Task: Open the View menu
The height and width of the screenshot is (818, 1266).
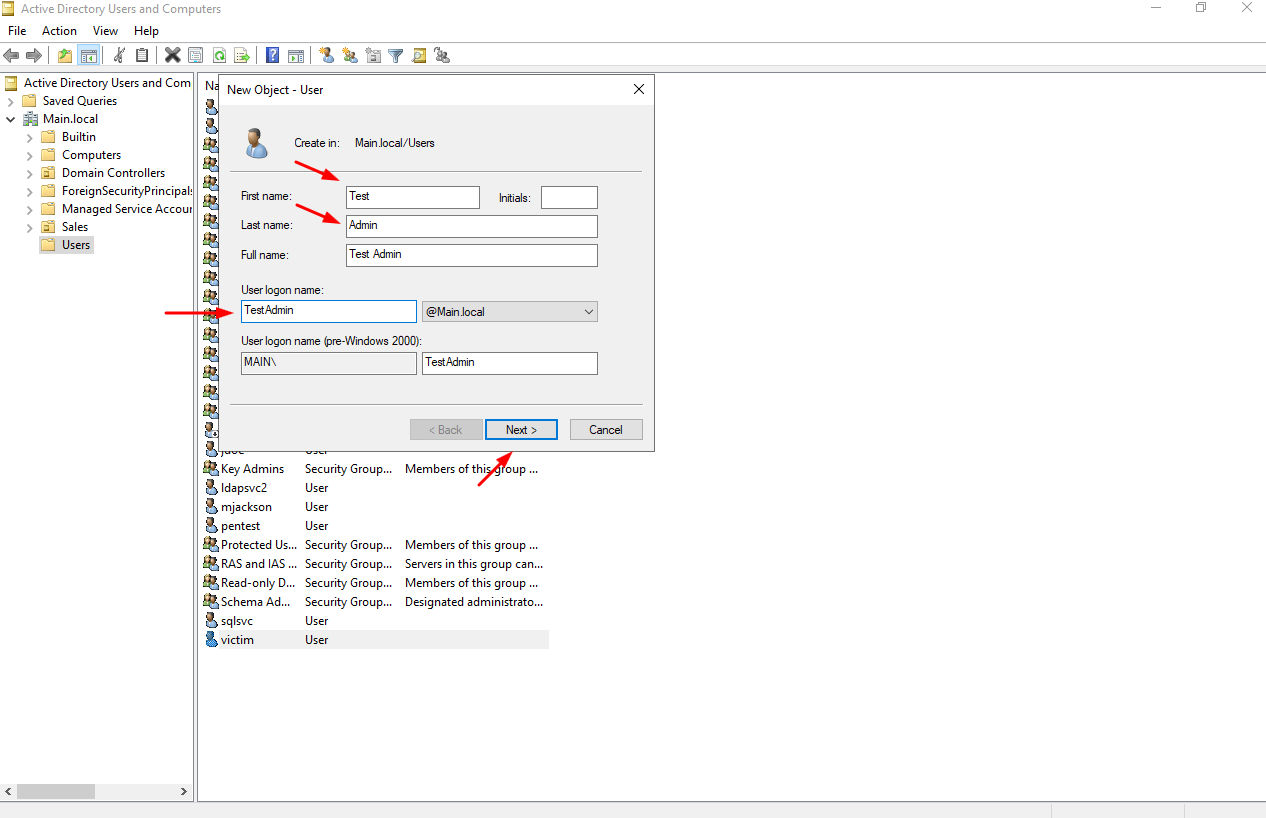Action: [105, 31]
